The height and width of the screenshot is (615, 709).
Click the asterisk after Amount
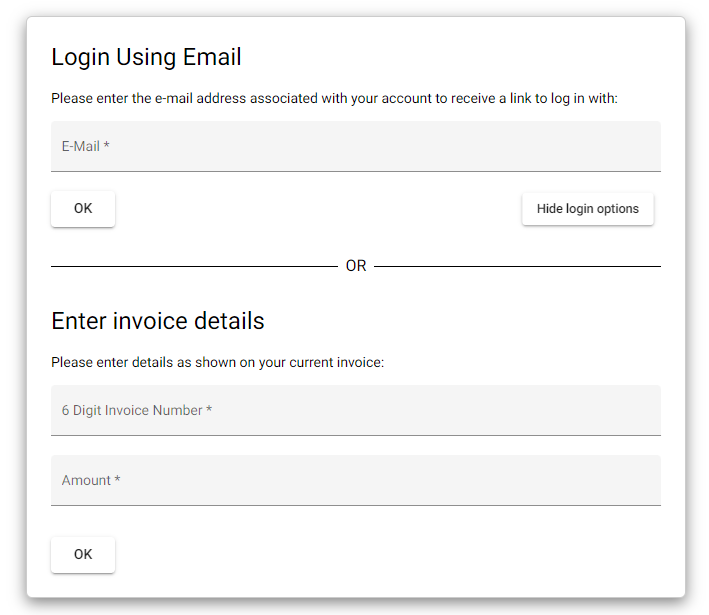tap(117, 480)
